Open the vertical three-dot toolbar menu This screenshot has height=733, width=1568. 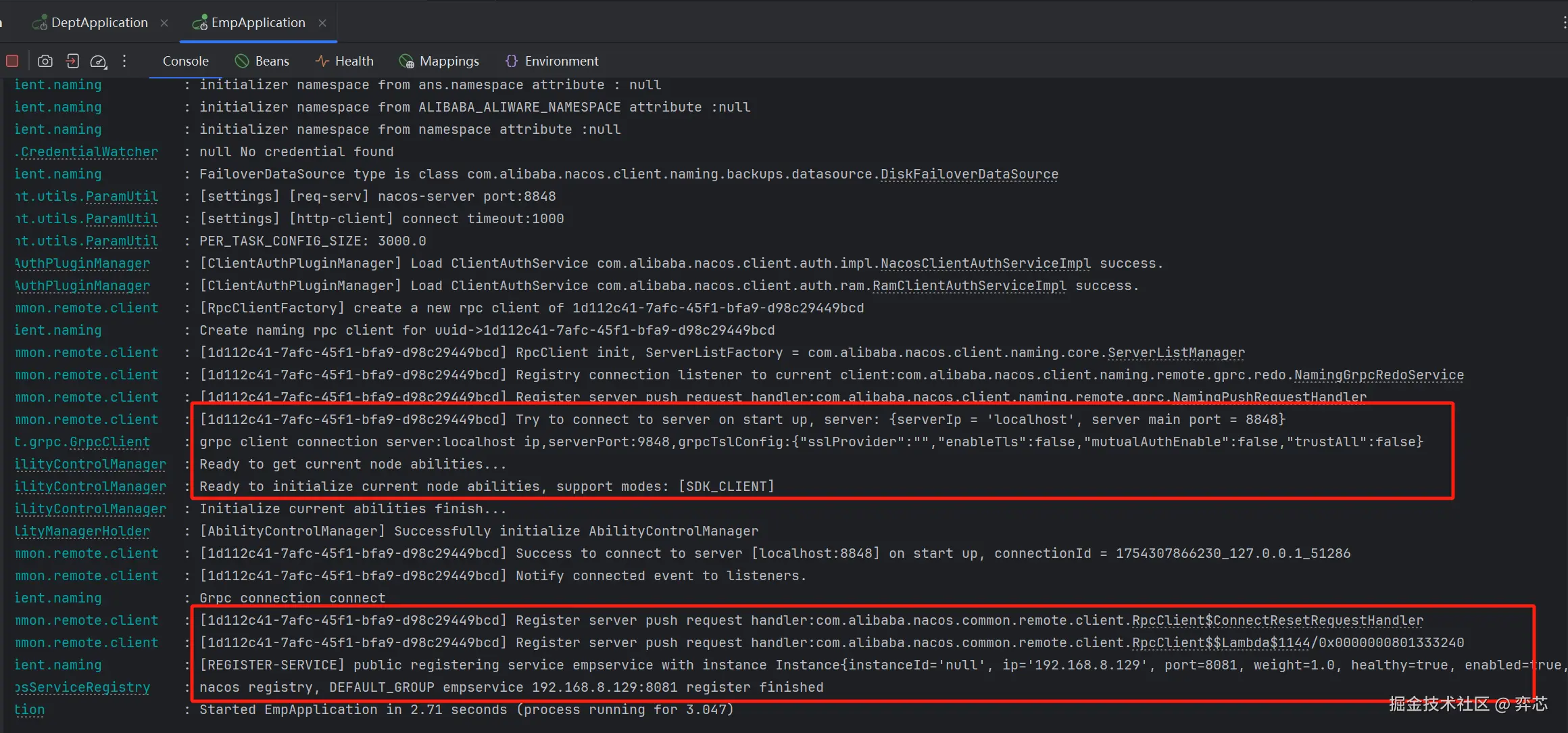coord(124,61)
